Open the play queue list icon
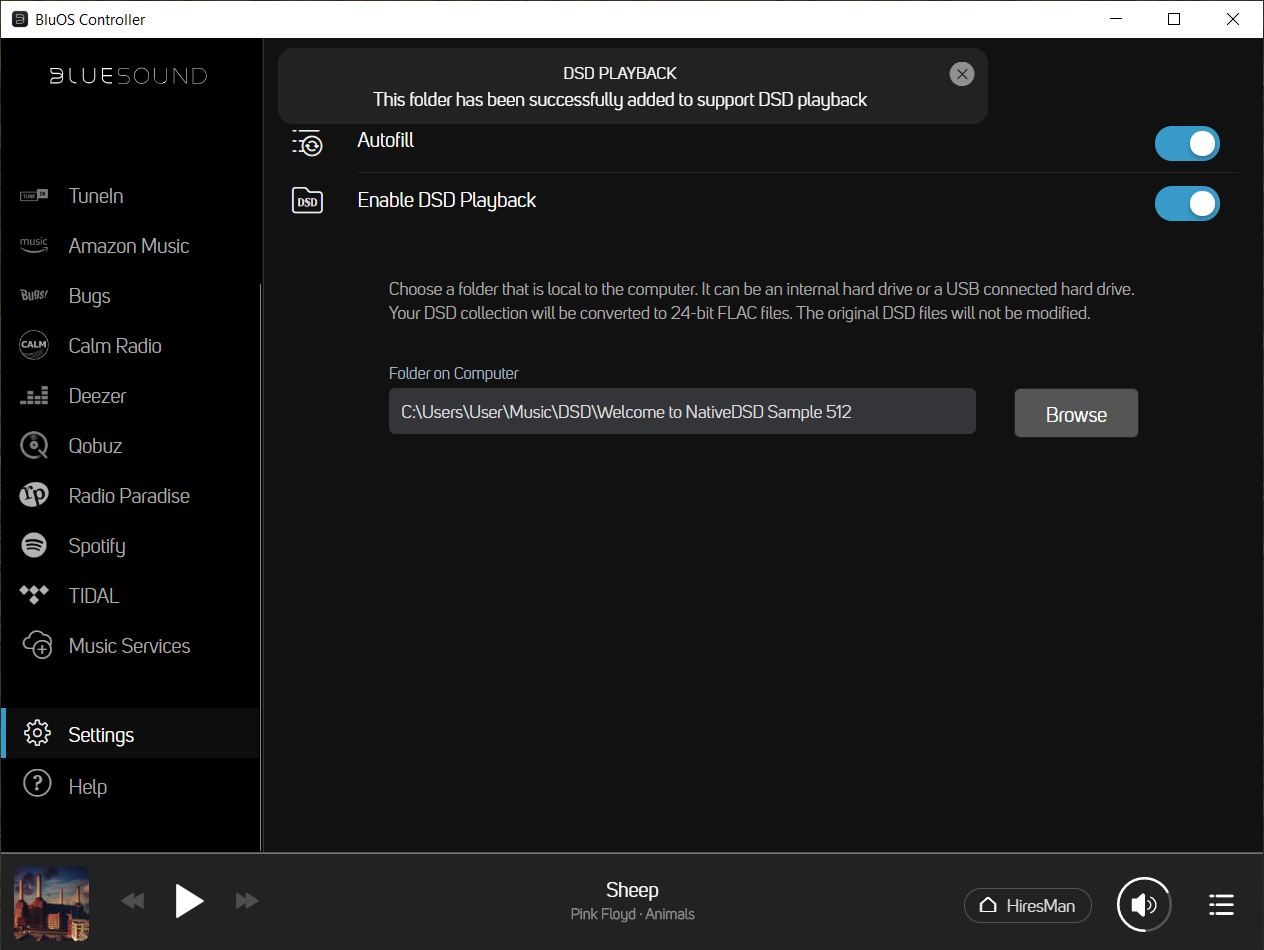The width and height of the screenshot is (1264, 950). (x=1220, y=905)
